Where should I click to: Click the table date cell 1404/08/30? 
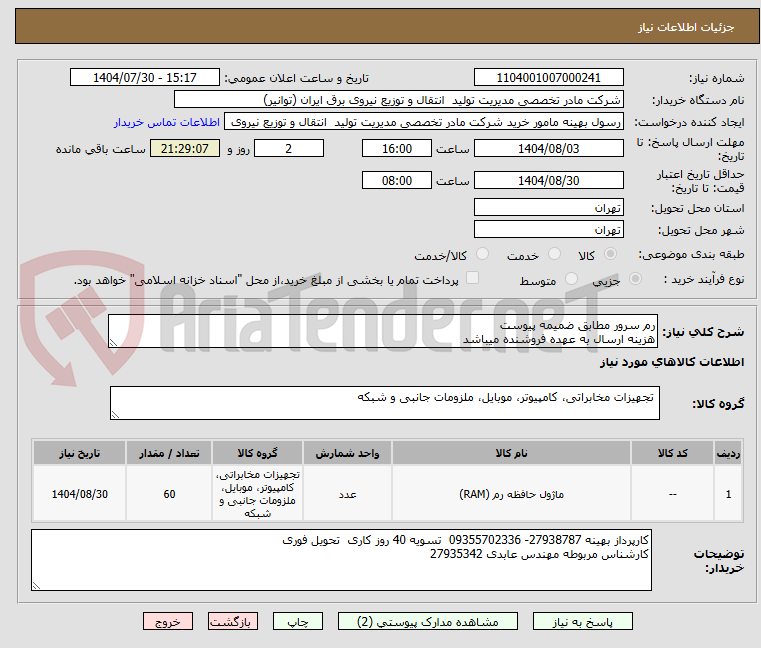coord(80,494)
